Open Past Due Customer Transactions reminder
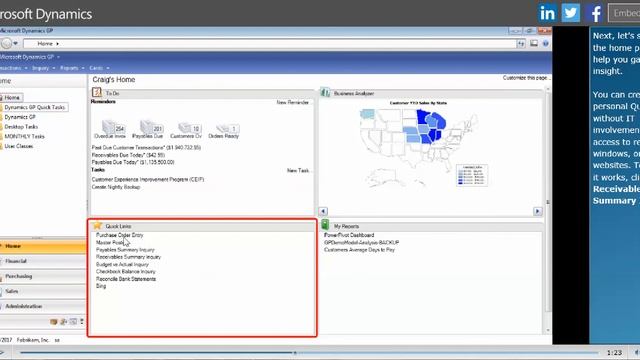This screenshot has width=640, height=360. pos(146,147)
